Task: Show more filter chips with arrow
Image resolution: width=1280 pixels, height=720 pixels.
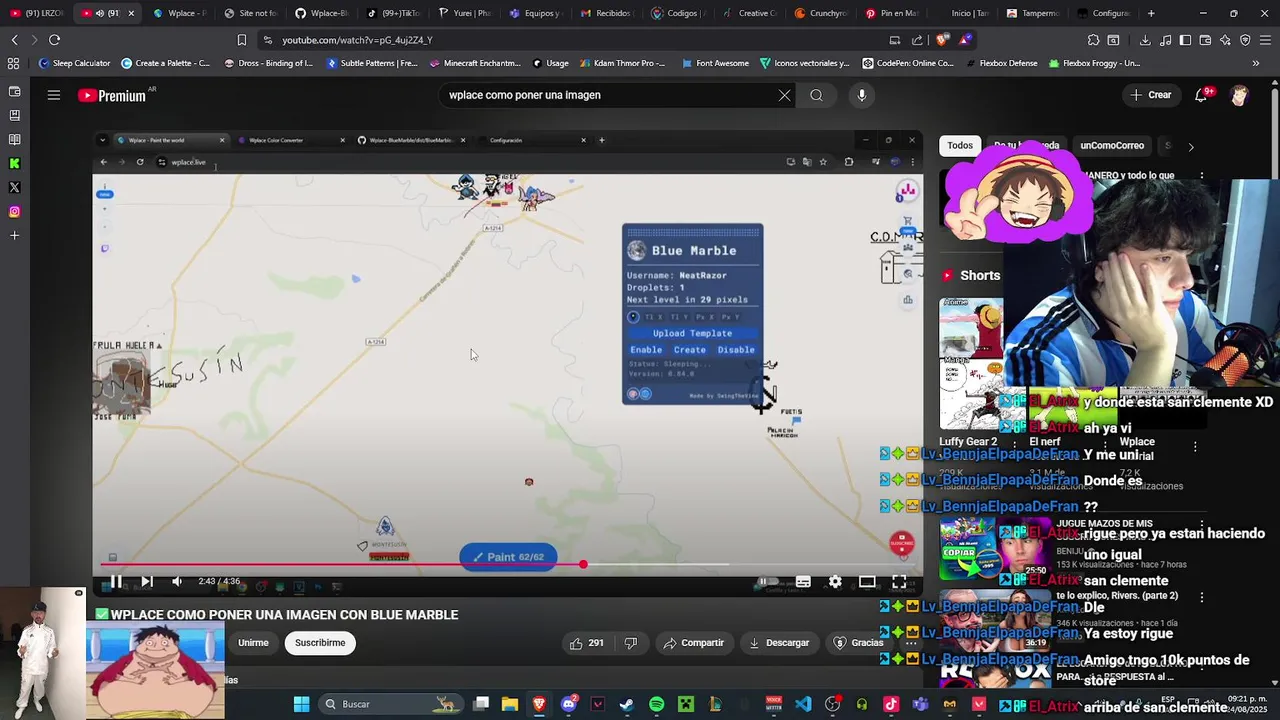Action: 1190,146
